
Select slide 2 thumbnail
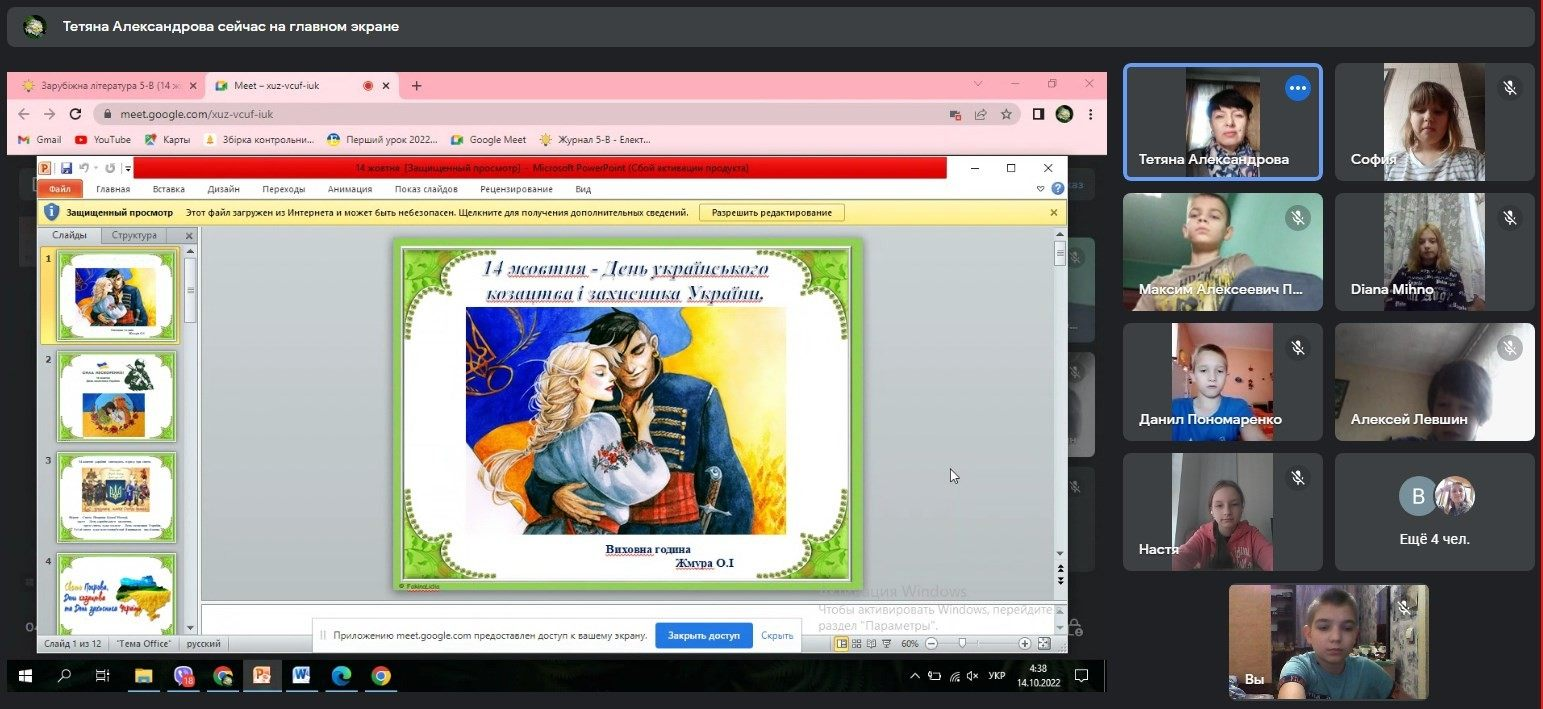pyautogui.click(x=117, y=396)
